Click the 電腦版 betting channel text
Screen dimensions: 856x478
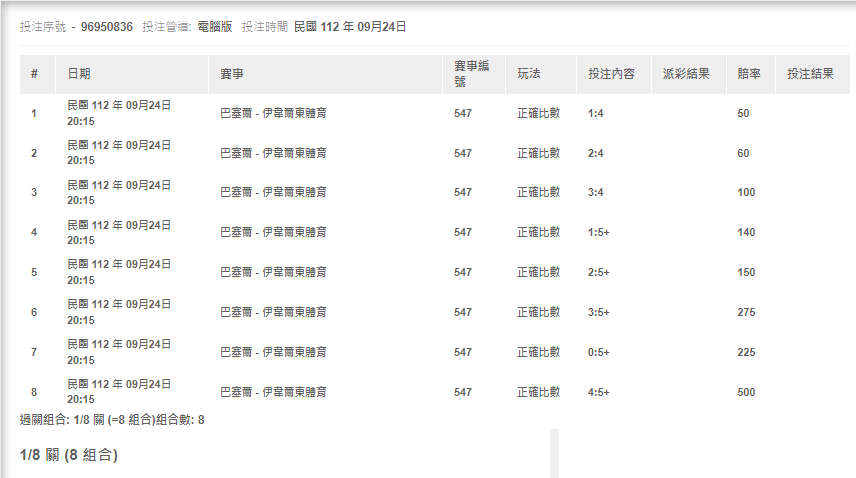point(215,27)
